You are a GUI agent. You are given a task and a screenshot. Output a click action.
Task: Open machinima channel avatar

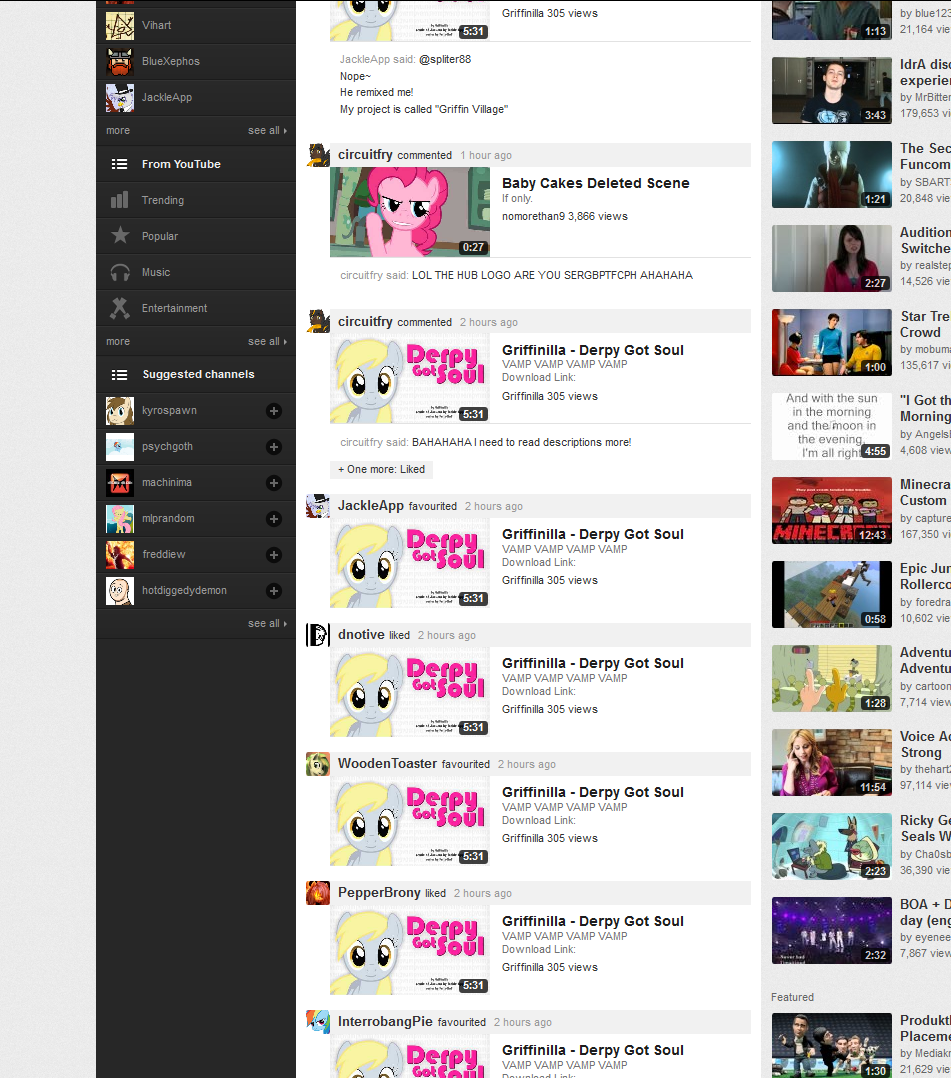point(120,483)
